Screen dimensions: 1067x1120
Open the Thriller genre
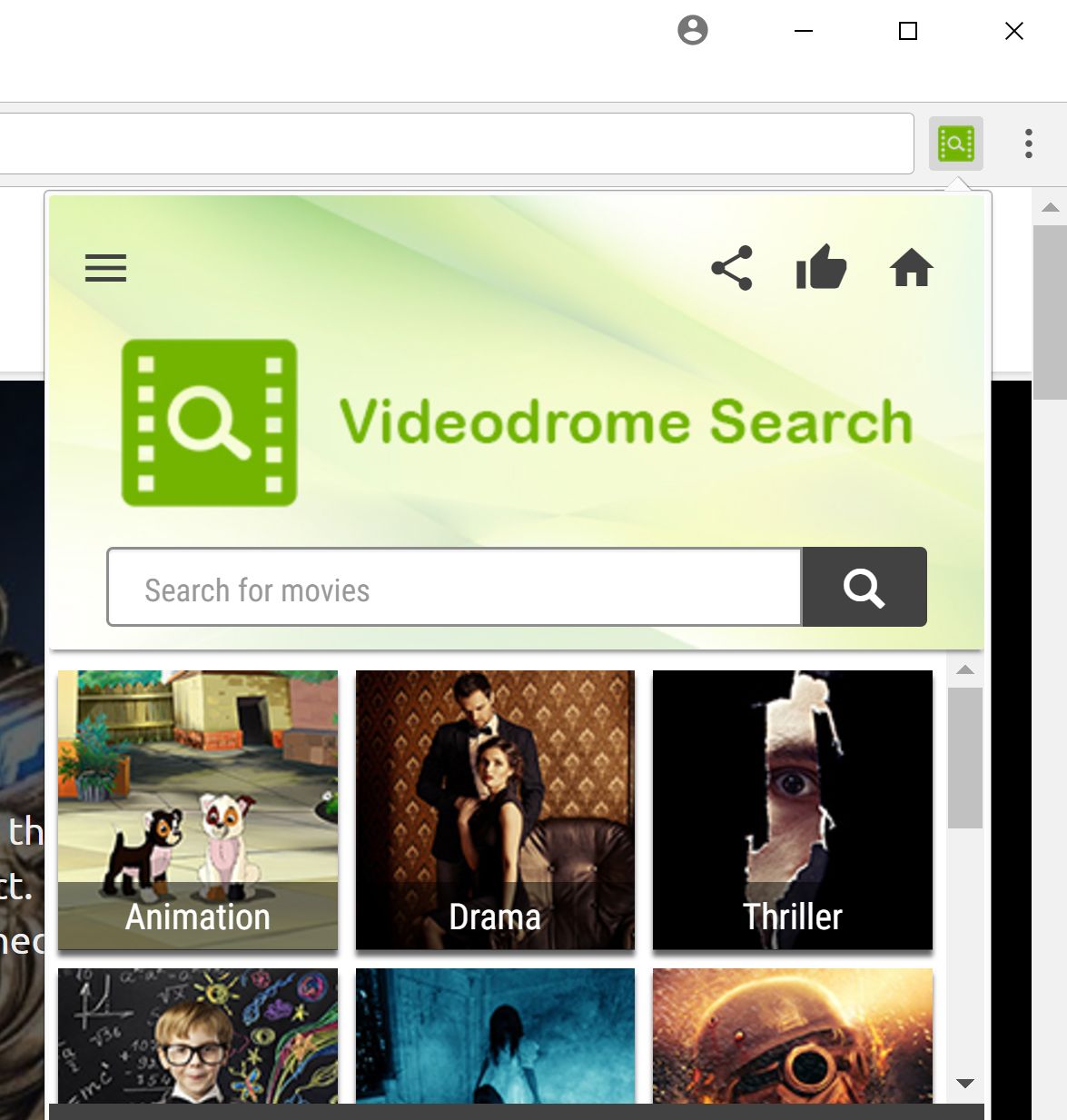[792, 810]
